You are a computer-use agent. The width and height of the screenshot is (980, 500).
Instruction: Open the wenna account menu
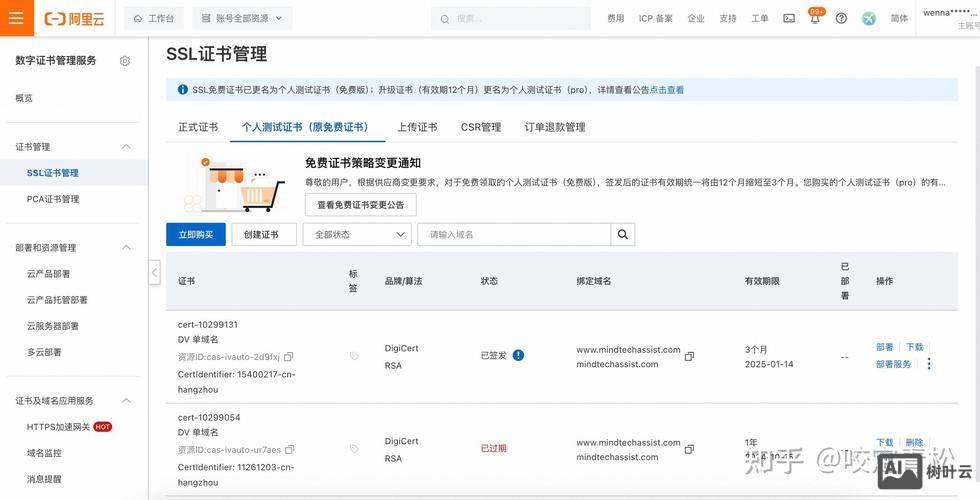pyautogui.click(x=950, y=18)
